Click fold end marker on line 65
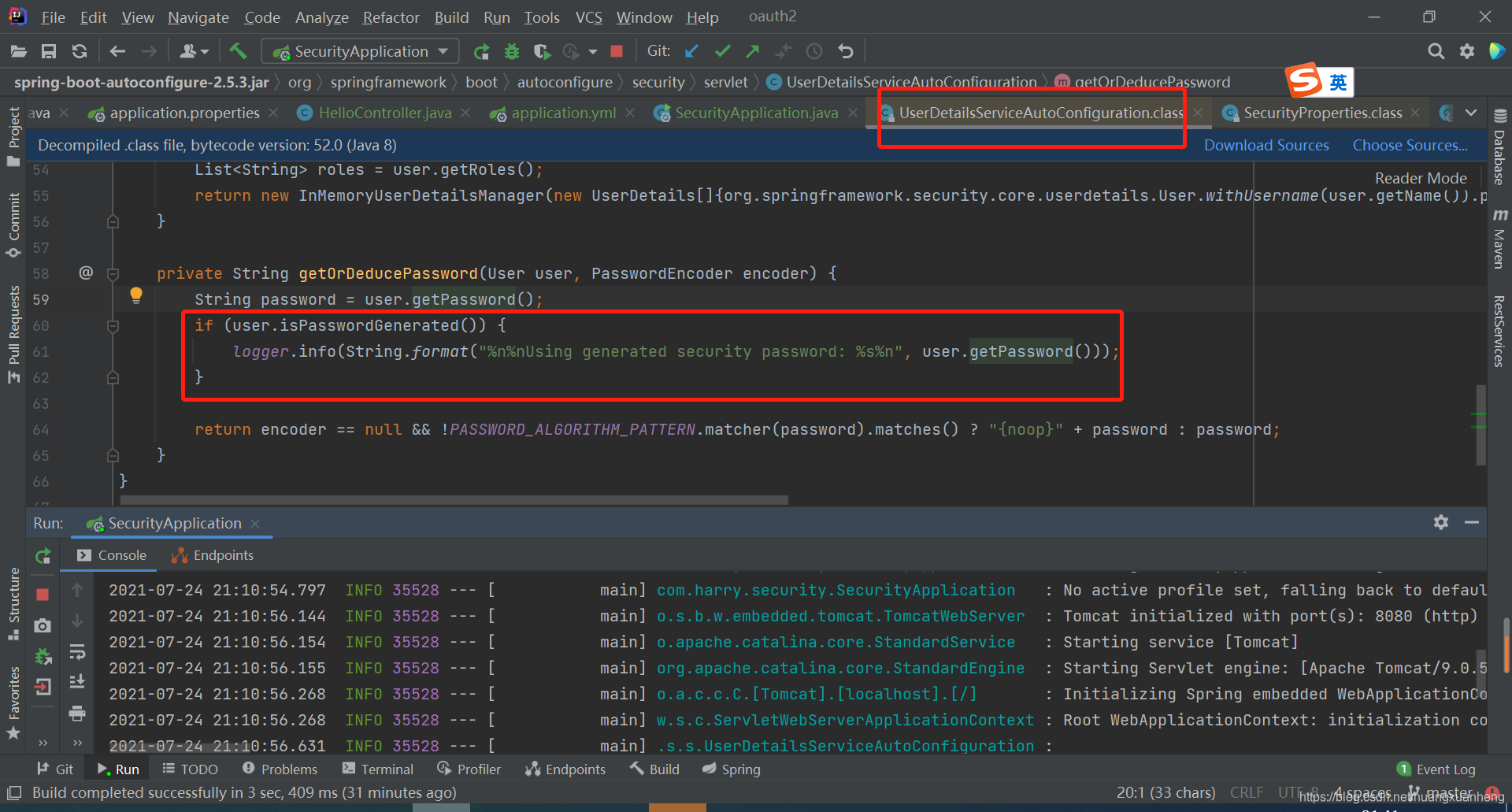This screenshot has width=1512, height=812. tap(113, 456)
